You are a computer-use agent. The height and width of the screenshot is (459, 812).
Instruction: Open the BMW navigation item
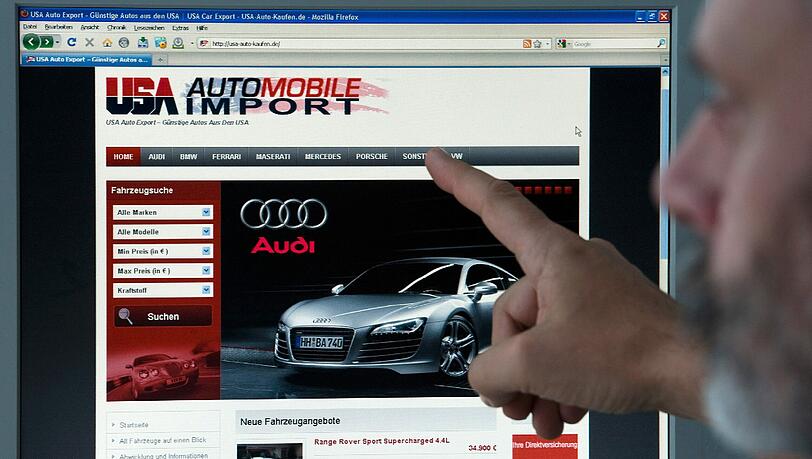click(188, 156)
